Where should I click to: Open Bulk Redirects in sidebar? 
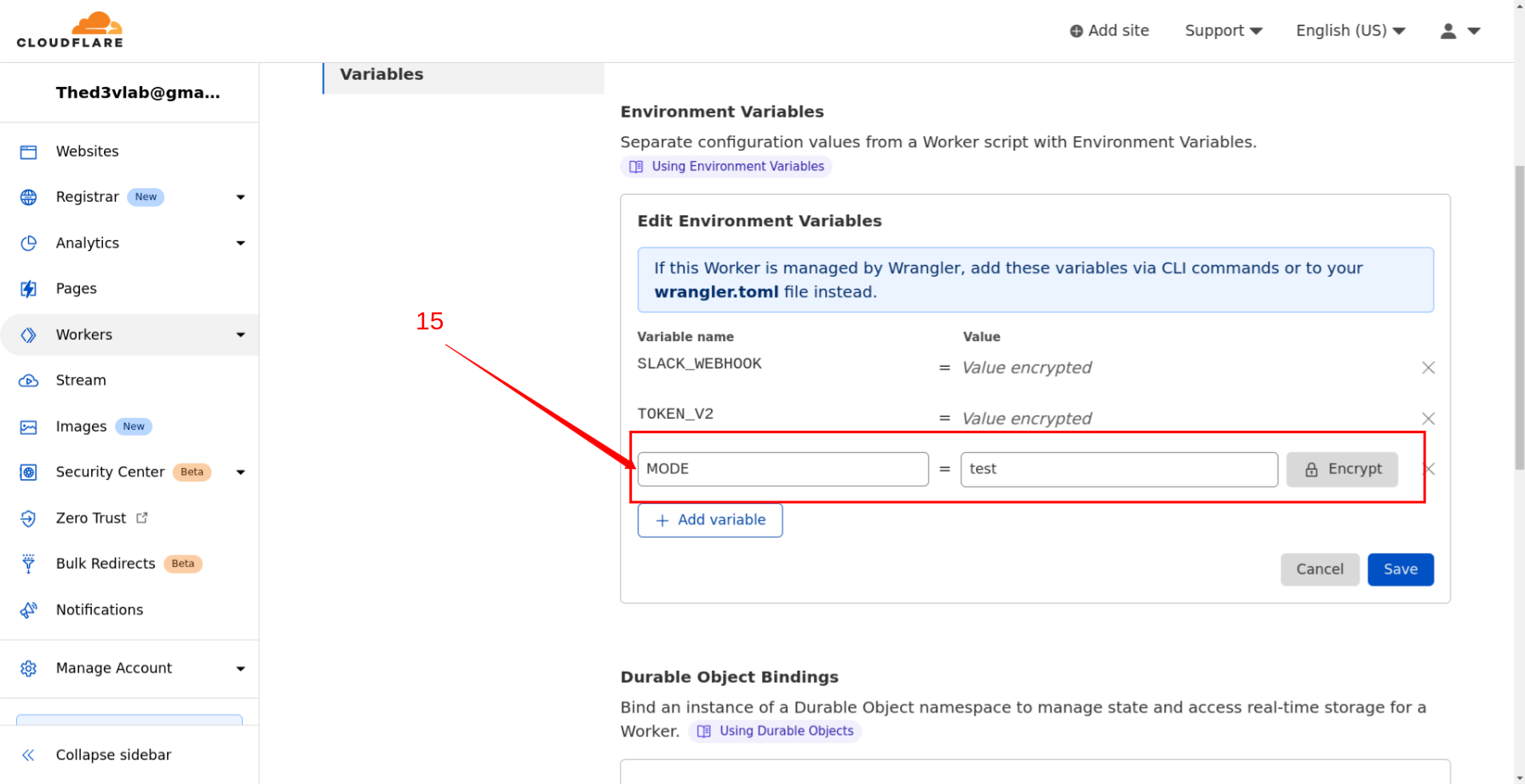(106, 564)
